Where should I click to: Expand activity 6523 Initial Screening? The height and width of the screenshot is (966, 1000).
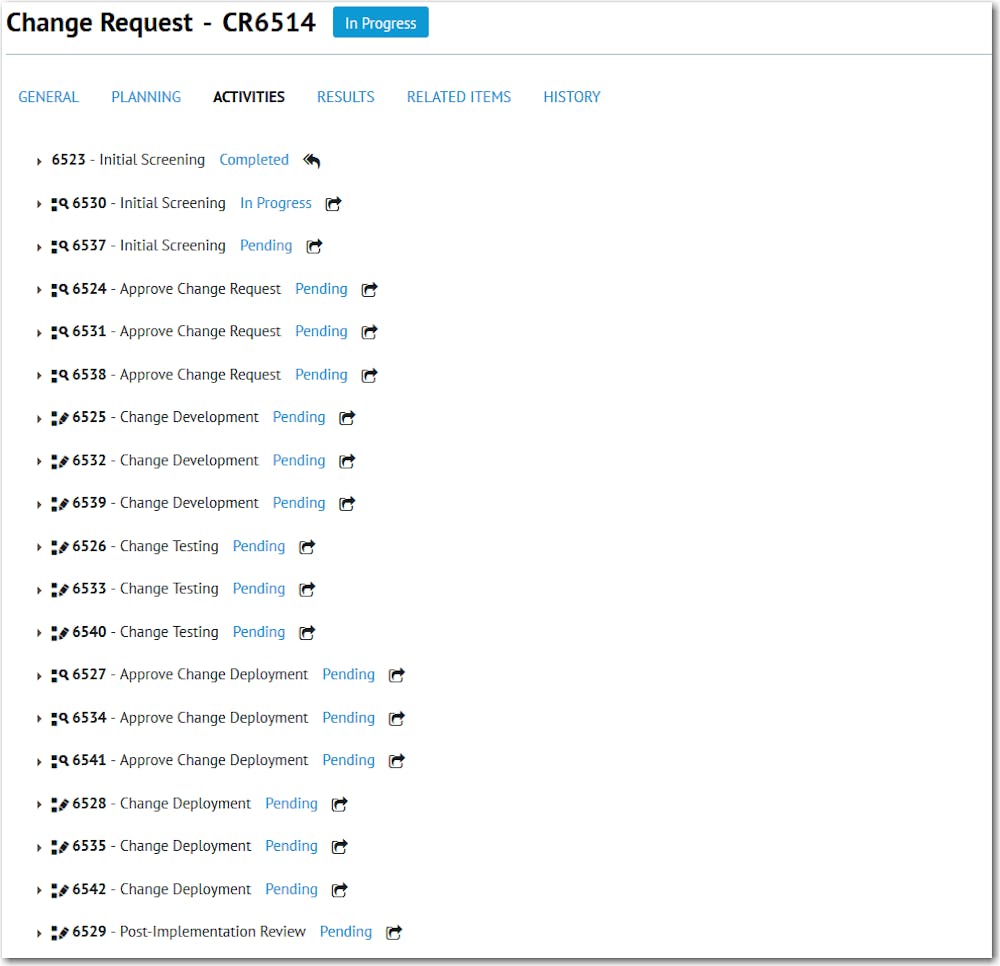[x=38, y=159]
